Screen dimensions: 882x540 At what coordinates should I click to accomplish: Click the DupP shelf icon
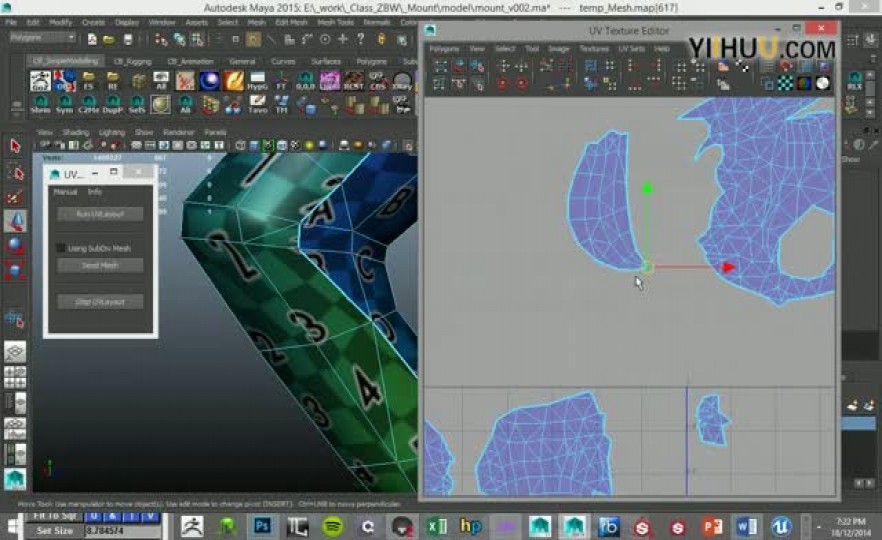pos(112,105)
